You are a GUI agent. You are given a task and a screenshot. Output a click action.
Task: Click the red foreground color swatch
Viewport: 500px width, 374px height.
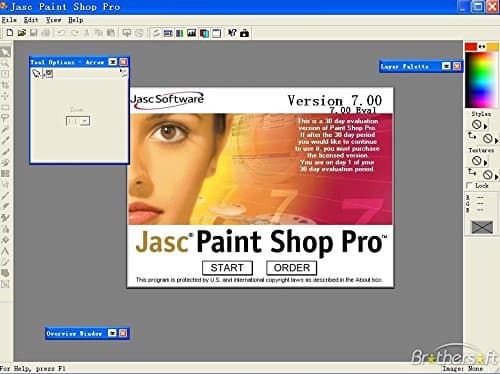click(x=471, y=47)
